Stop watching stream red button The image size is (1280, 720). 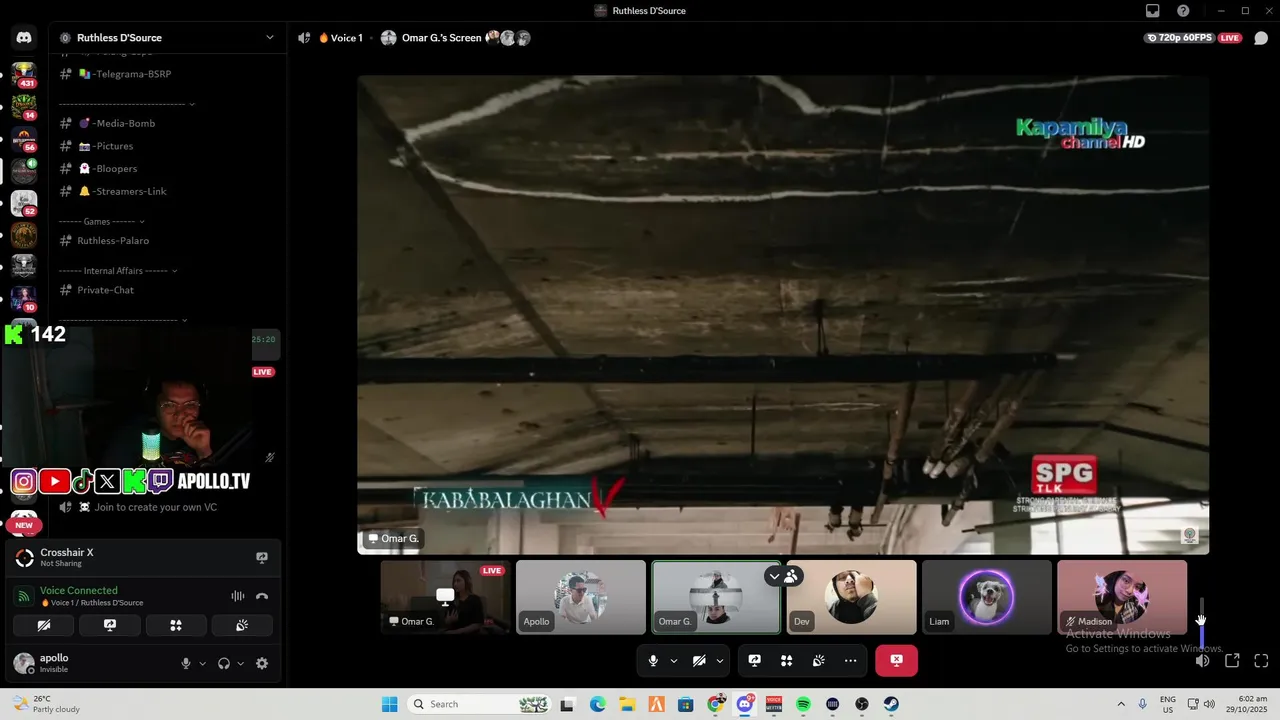[896, 661]
